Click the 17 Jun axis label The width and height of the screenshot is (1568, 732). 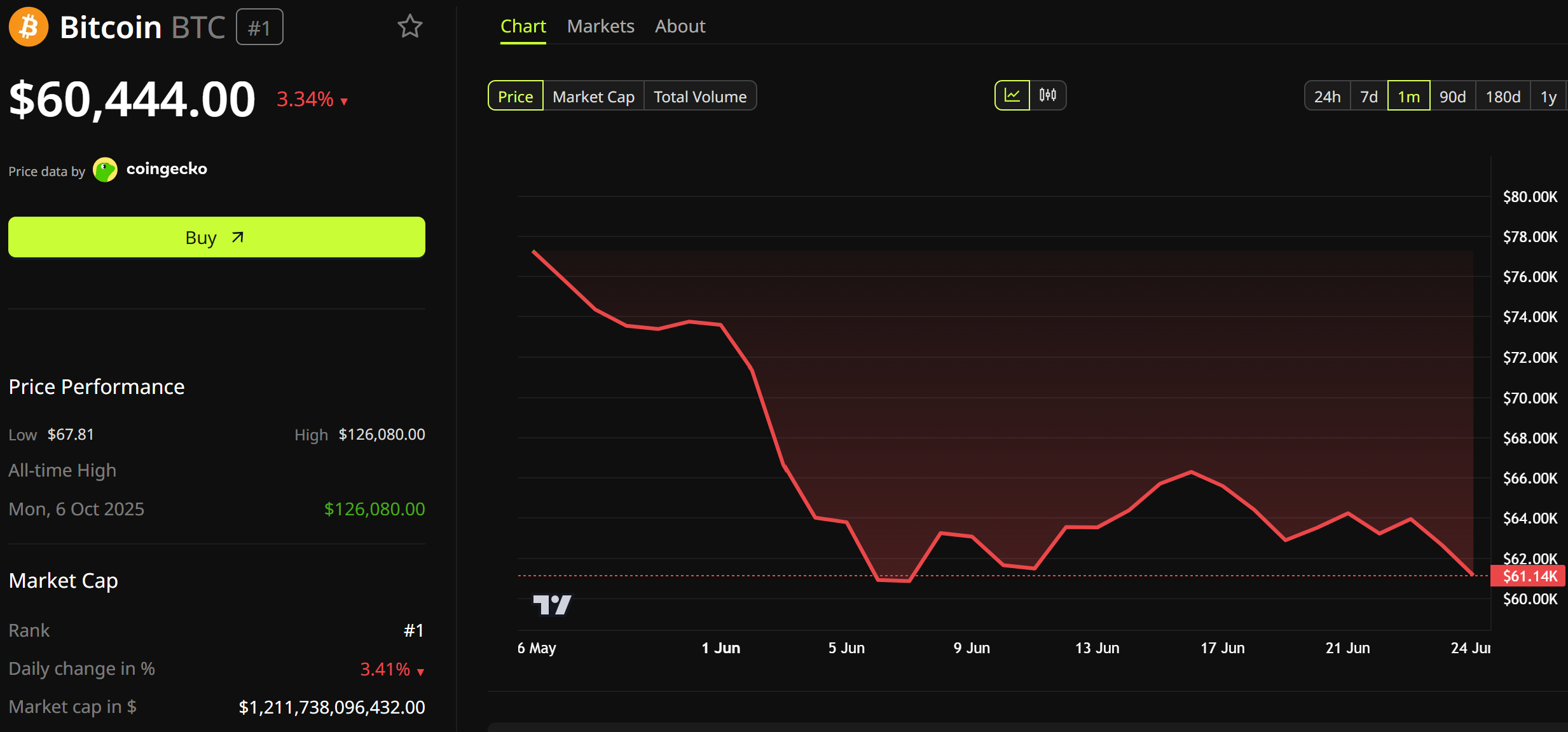(x=1223, y=648)
